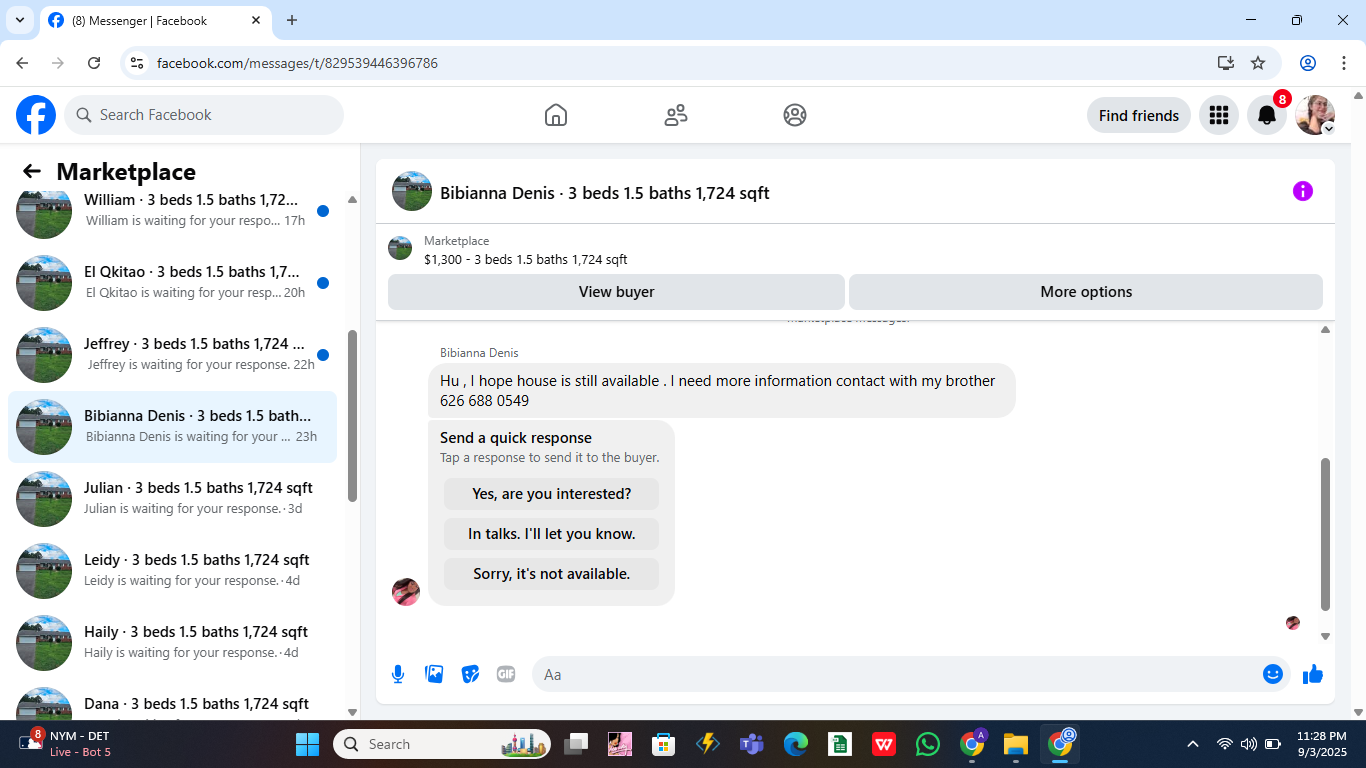Show hidden icons in the system tray

point(1192,744)
